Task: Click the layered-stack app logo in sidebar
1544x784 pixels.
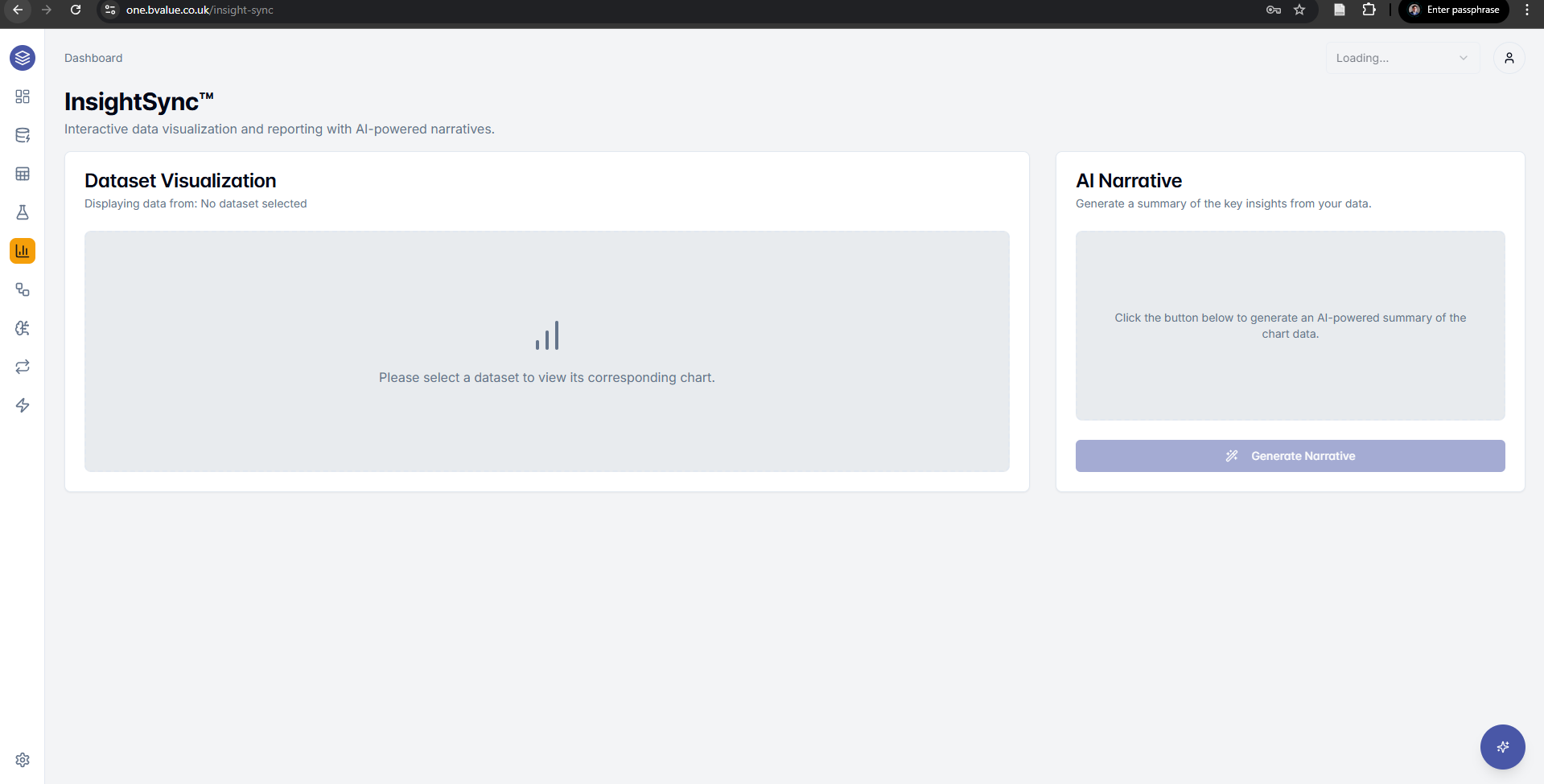Action: [23, 58]
